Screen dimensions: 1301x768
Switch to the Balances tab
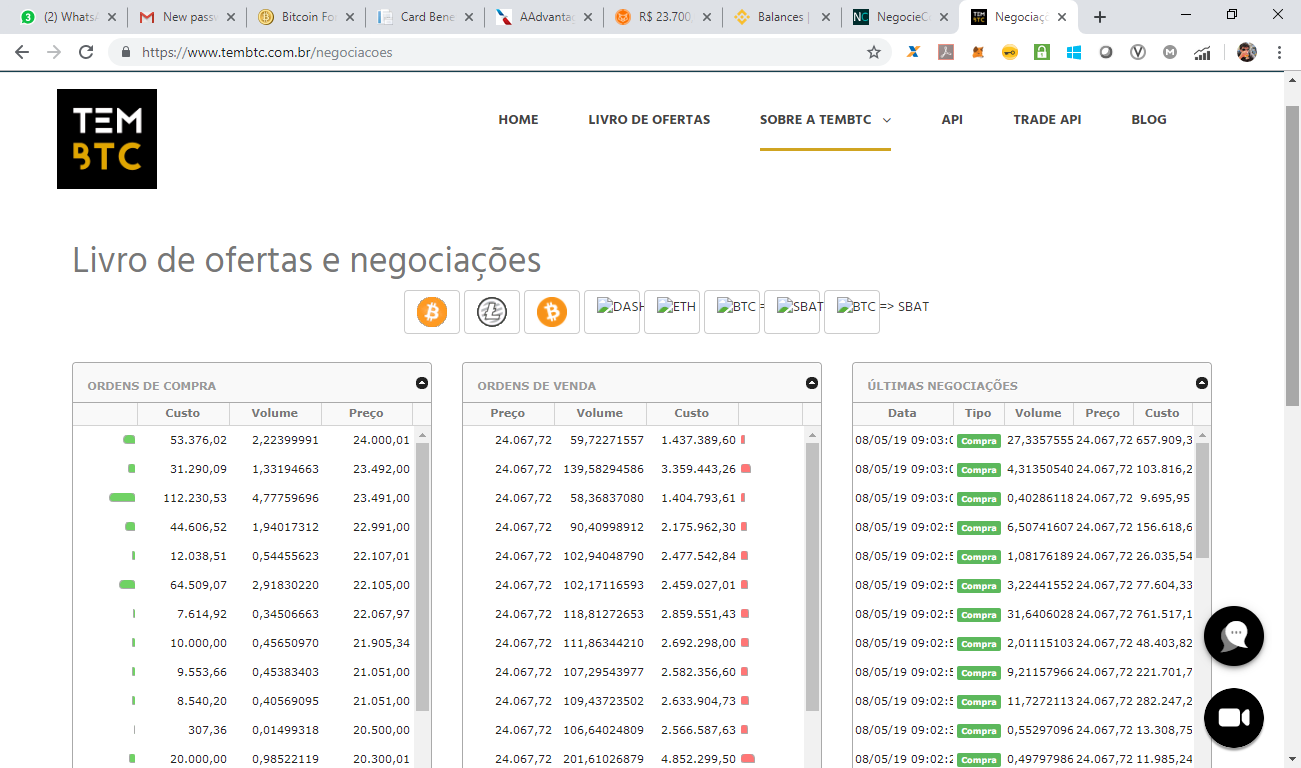(783, 17)
